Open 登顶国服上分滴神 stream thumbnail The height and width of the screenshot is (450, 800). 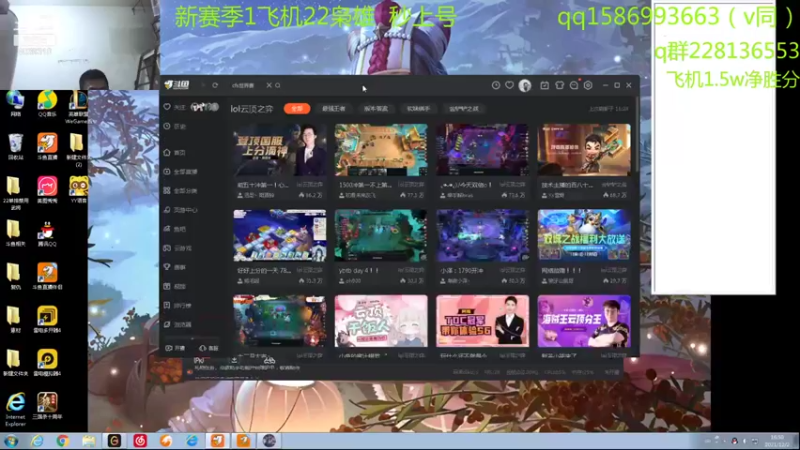[x=280, y=149]
